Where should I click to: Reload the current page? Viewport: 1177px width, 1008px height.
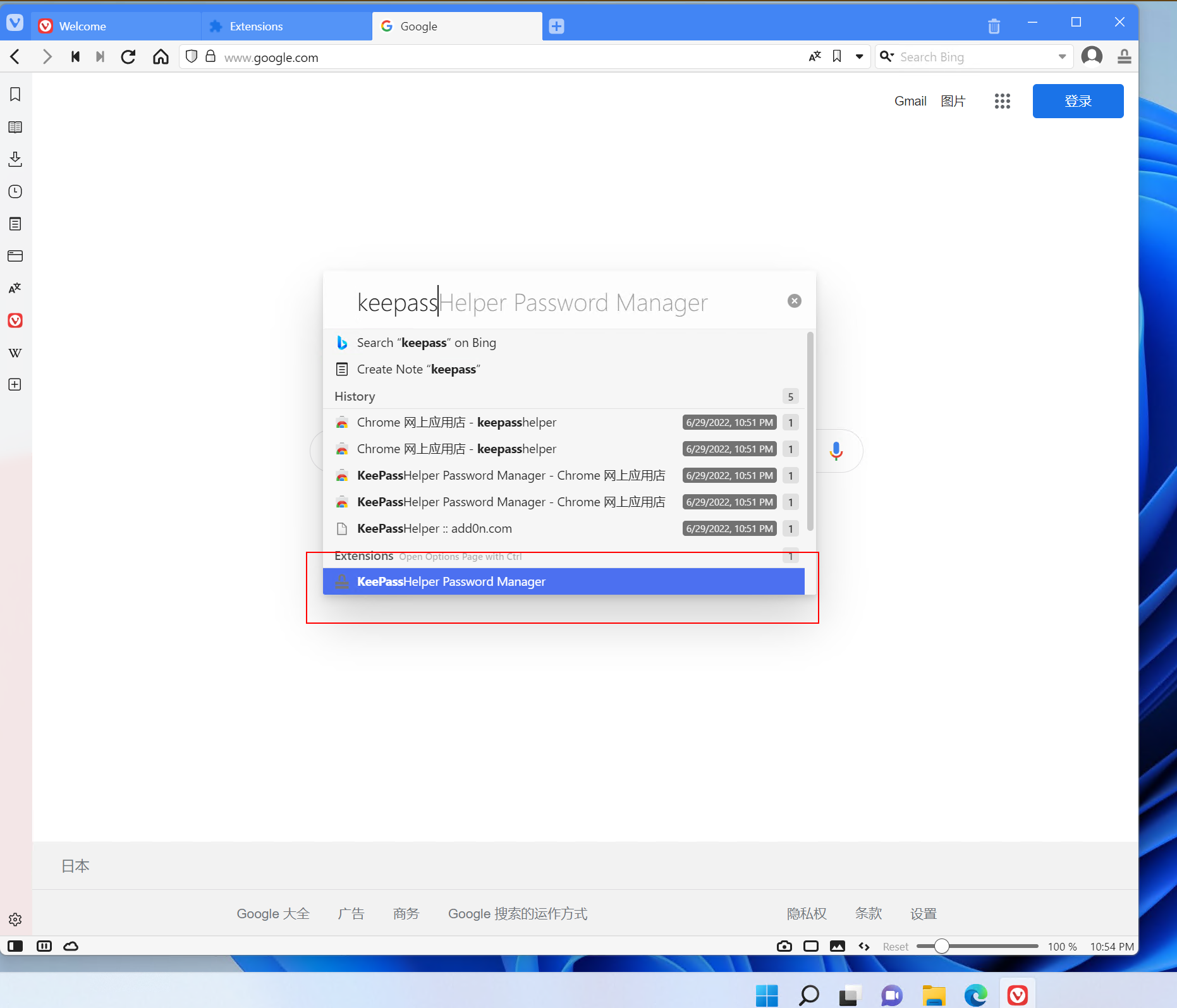click(128, 57)
